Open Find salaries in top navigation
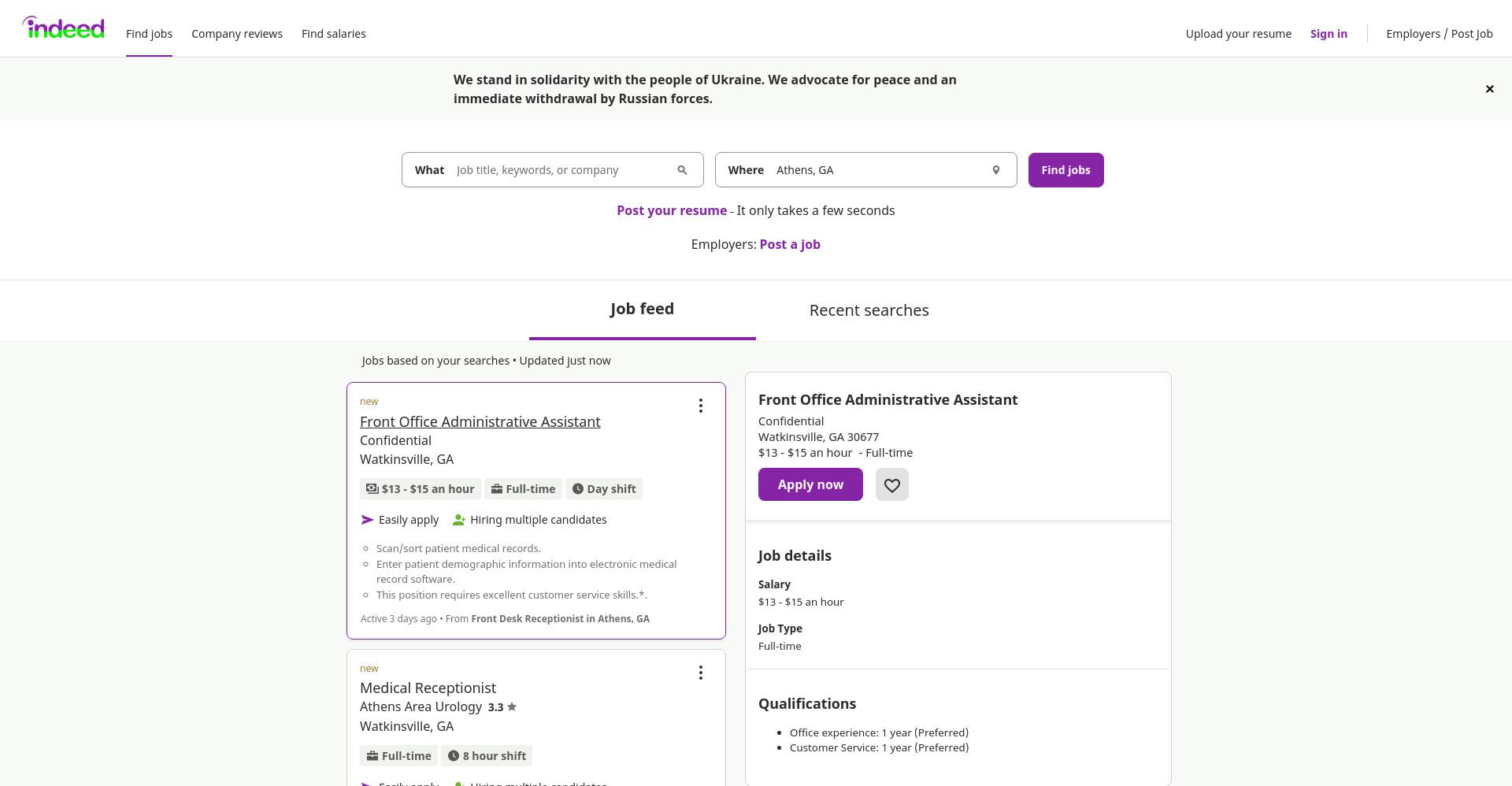Viewport: 1512px width, 786px height. 334,34
